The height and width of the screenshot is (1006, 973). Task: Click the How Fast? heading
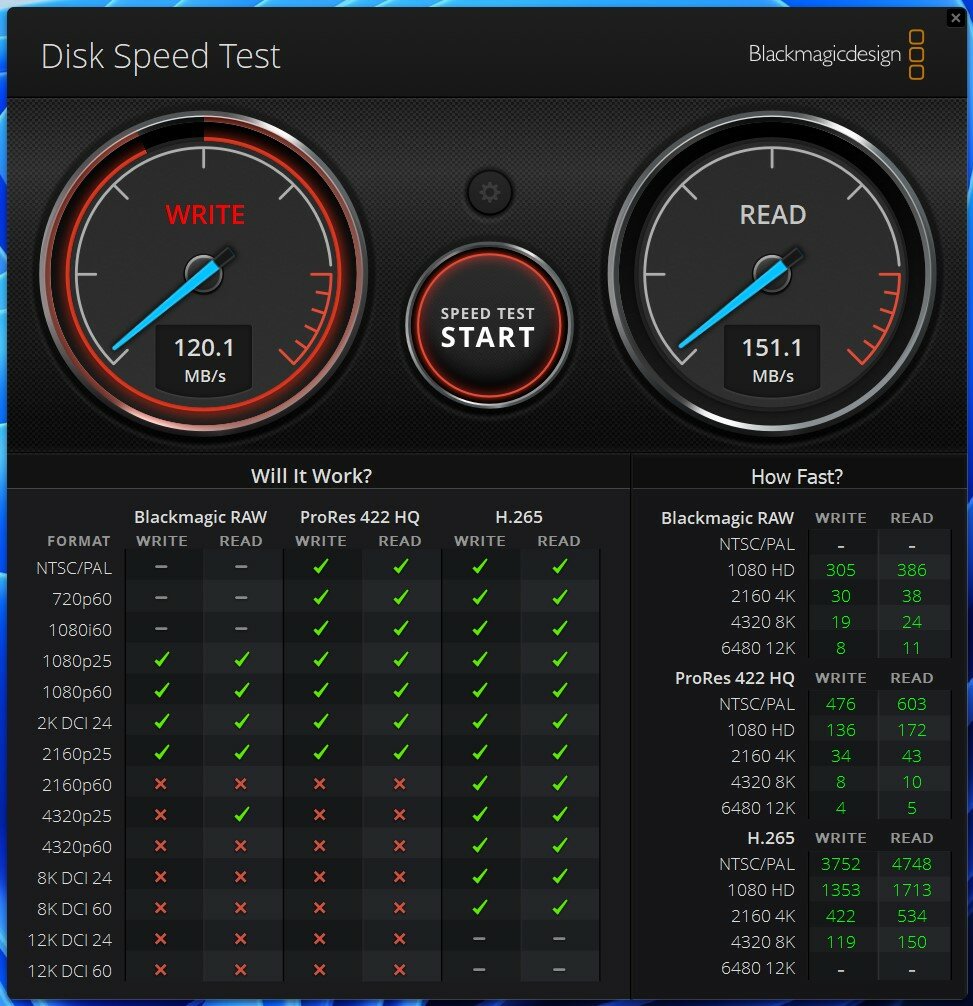point(797,477)
